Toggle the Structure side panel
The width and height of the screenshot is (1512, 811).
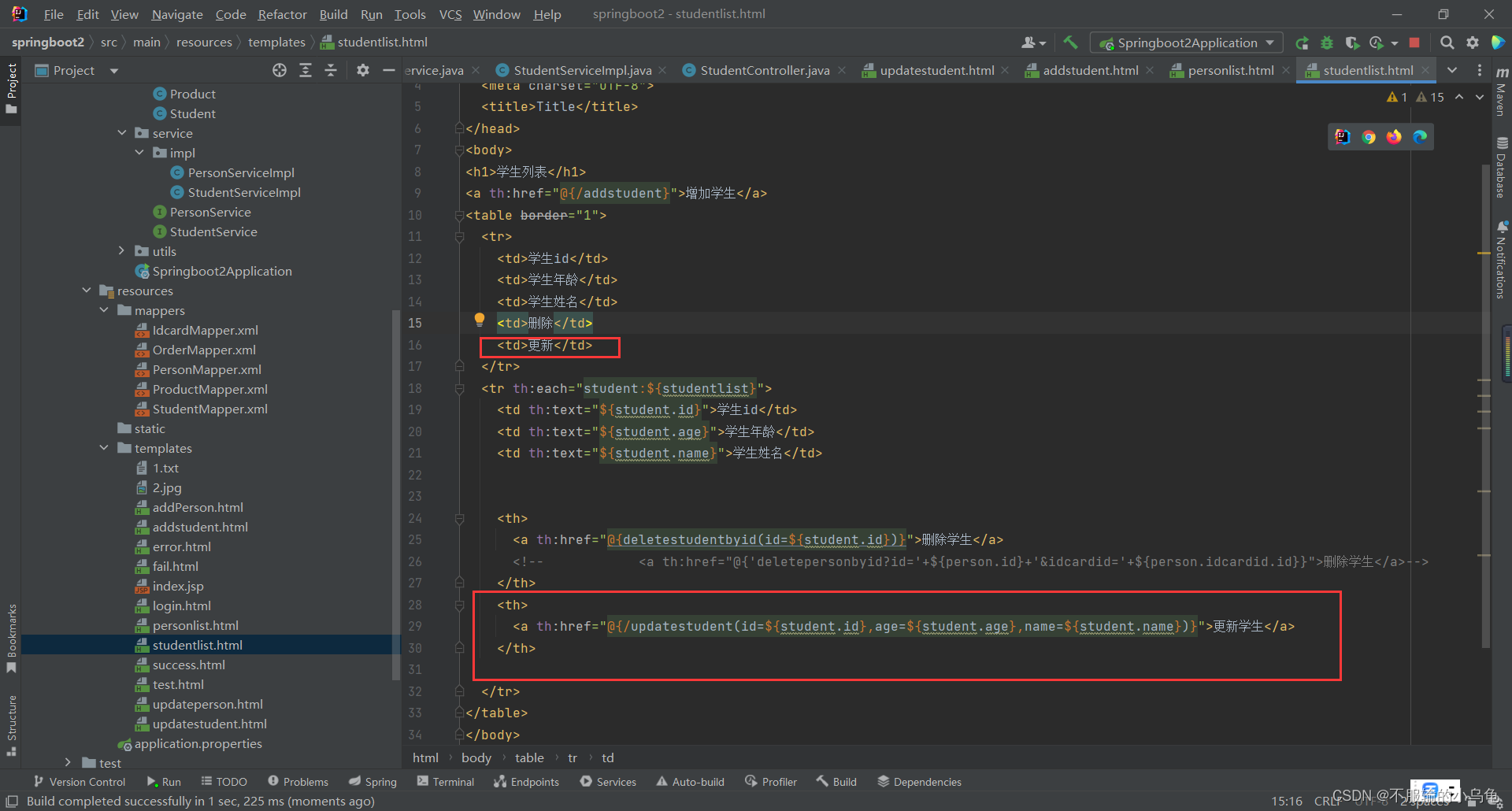12,724
